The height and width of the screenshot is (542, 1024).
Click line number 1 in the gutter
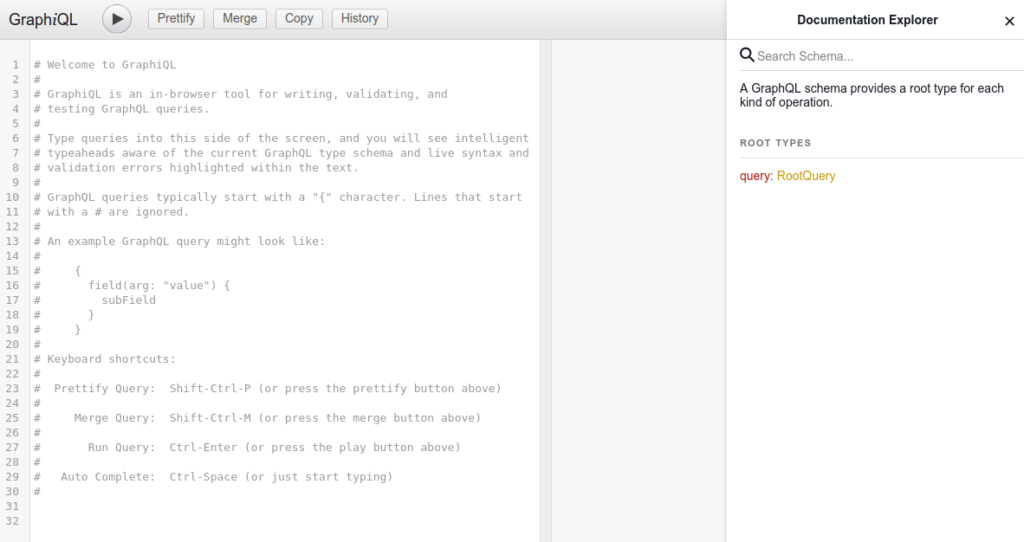point(16,65)
